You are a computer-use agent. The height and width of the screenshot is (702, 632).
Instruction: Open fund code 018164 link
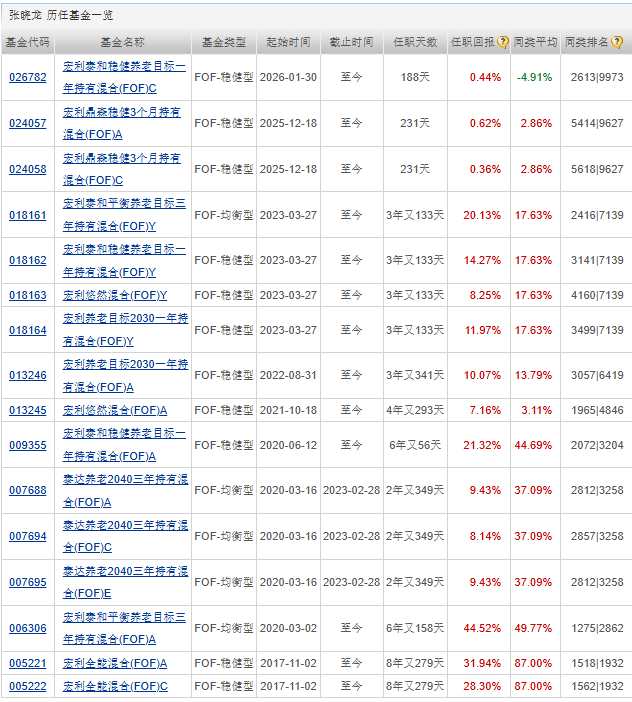(x=28, y=330)
